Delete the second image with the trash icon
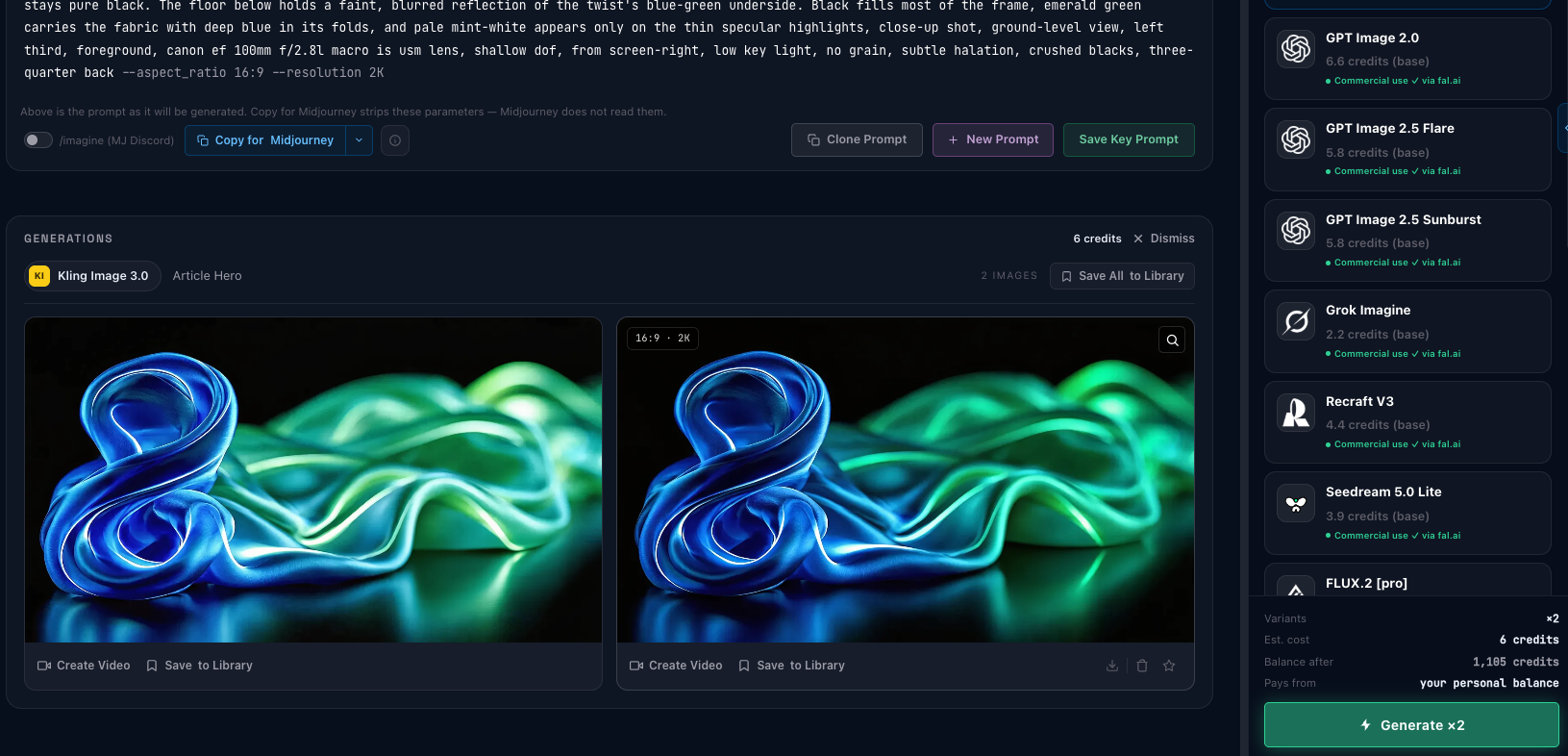 coord(1142,666)
